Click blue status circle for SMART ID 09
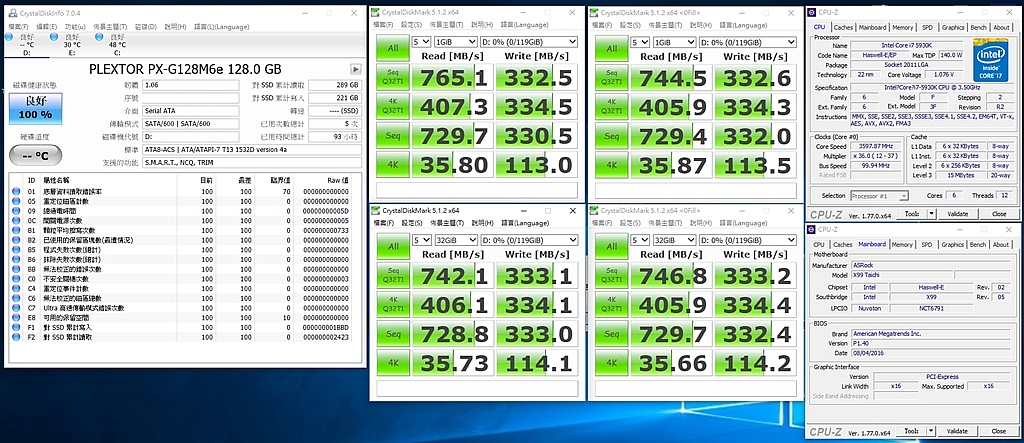The image size is (1024, 443). [16, 211]
